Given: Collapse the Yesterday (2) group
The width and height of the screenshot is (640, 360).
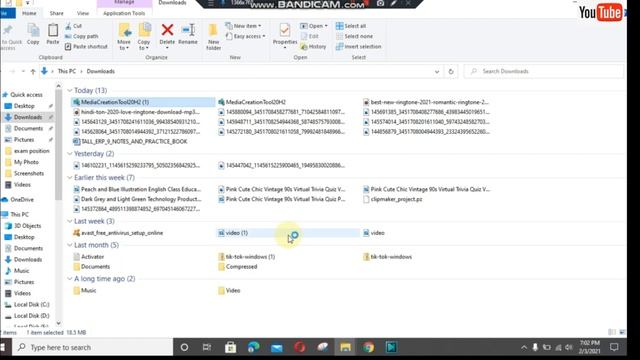Looking at the screenshot, I should [70, 153].
